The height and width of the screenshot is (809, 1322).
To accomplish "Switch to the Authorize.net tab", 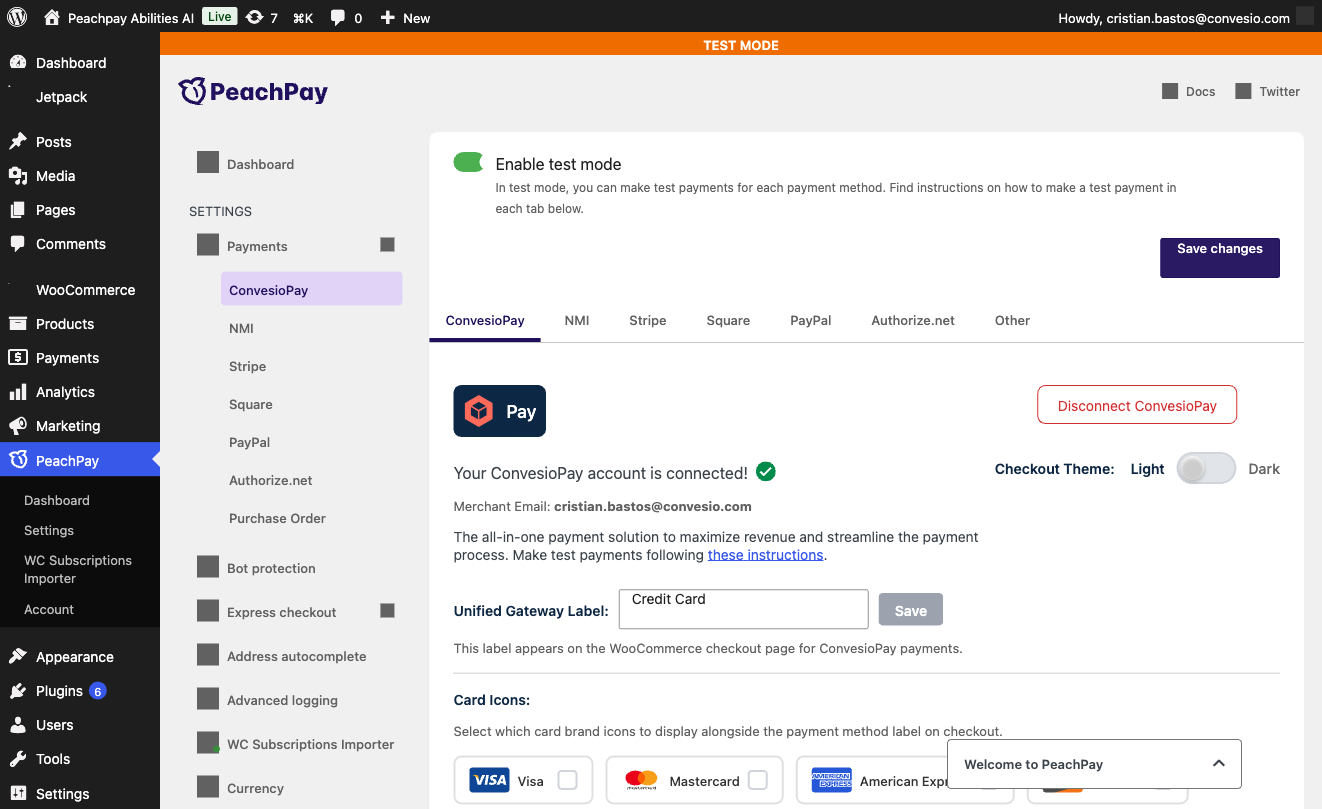I will pyautogui.click(x=913, y=320).
